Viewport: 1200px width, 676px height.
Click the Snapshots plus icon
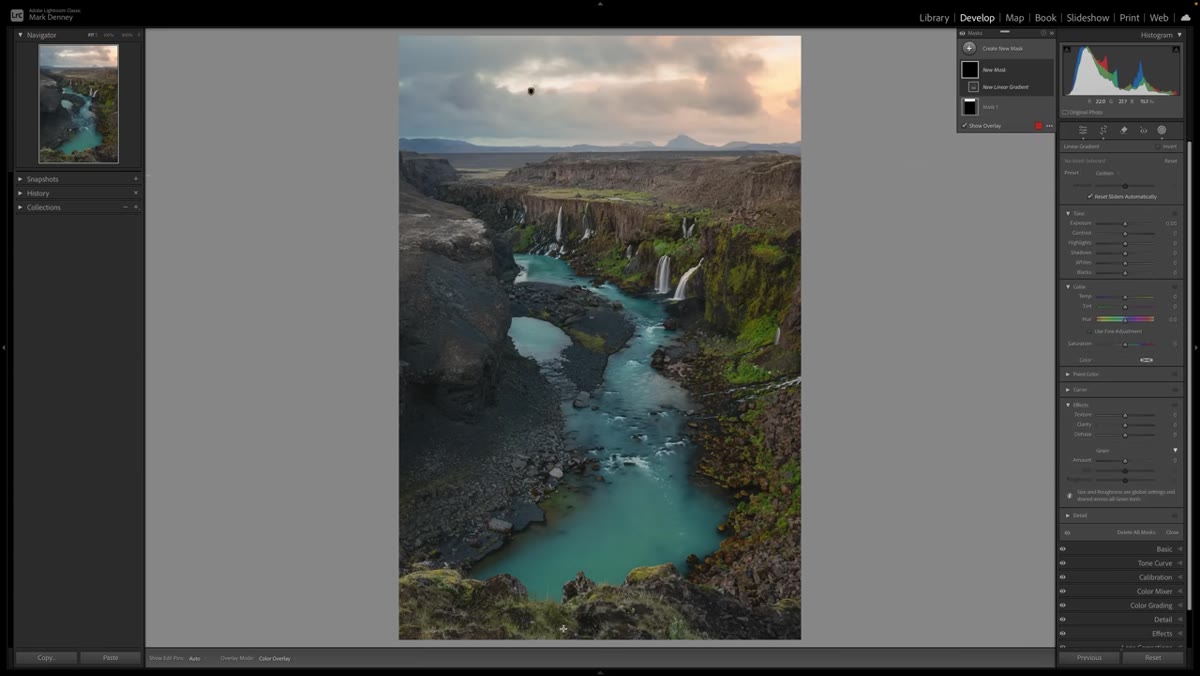tap(136, 179)
